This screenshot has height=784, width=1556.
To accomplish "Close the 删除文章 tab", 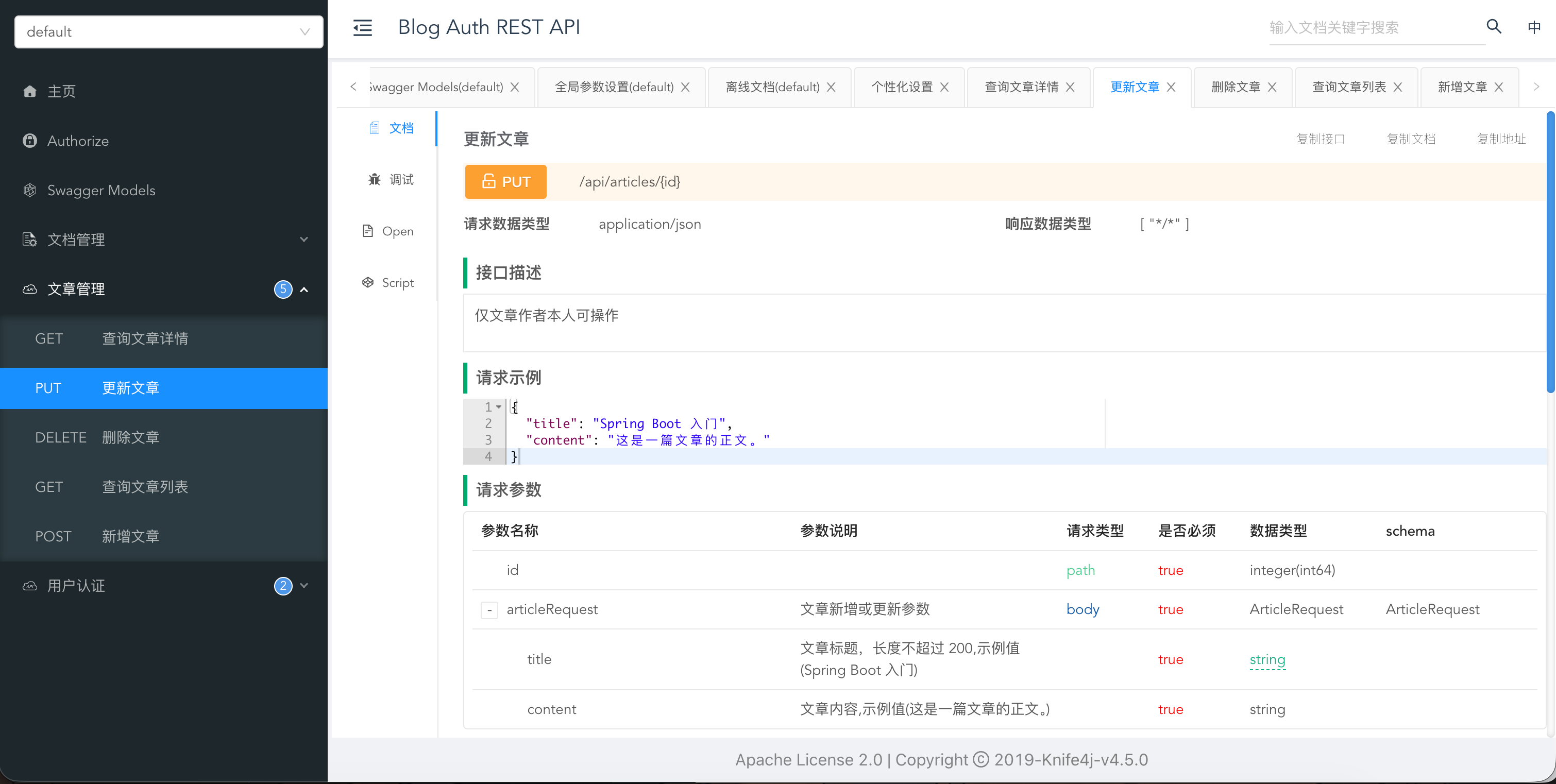I will tap(1272, 88).
